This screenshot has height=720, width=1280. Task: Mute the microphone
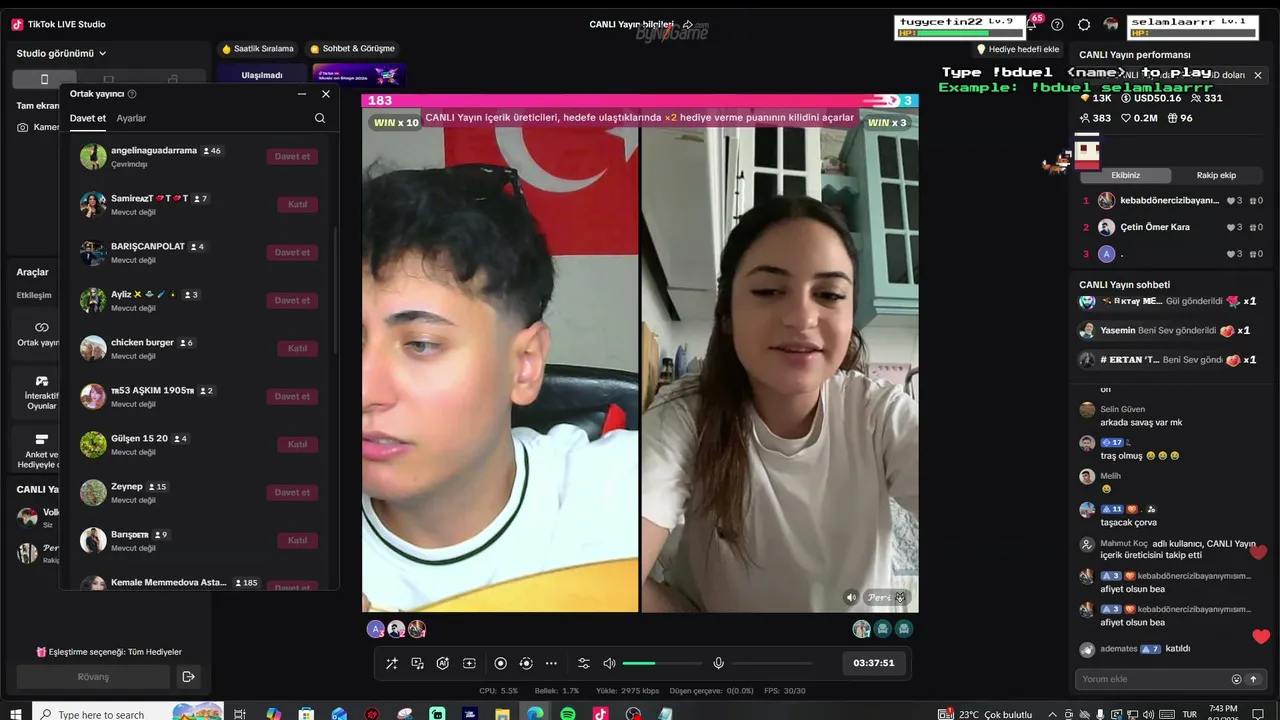[x=718, y=663]
